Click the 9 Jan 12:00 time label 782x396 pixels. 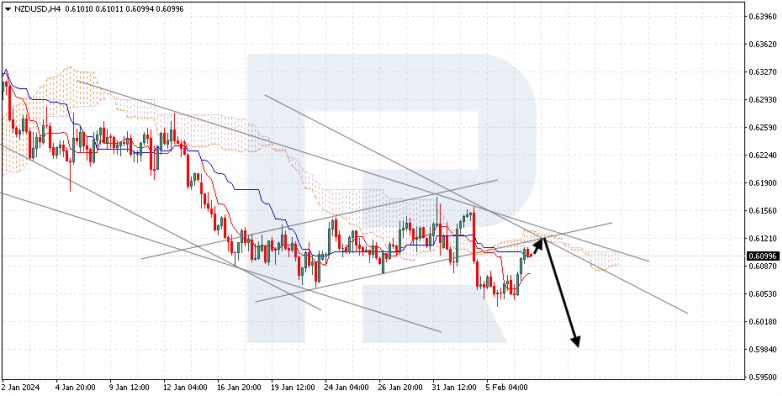point(130,387)
